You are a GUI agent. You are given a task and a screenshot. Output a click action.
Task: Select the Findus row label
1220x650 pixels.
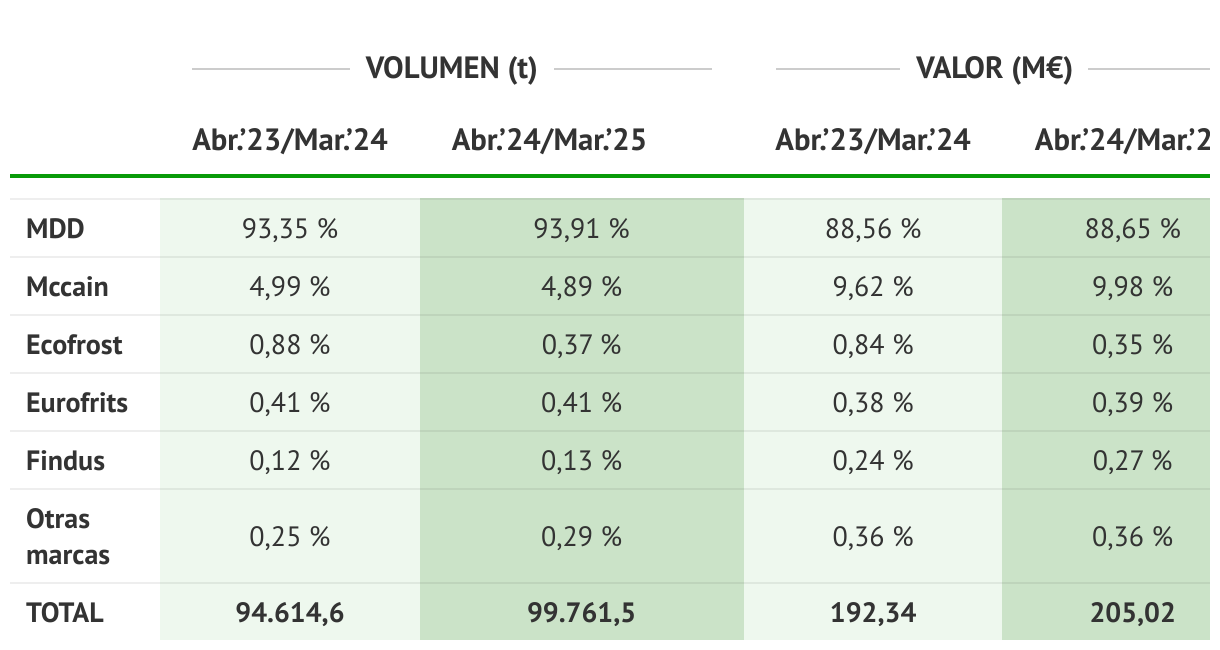[x=65, y=461]
